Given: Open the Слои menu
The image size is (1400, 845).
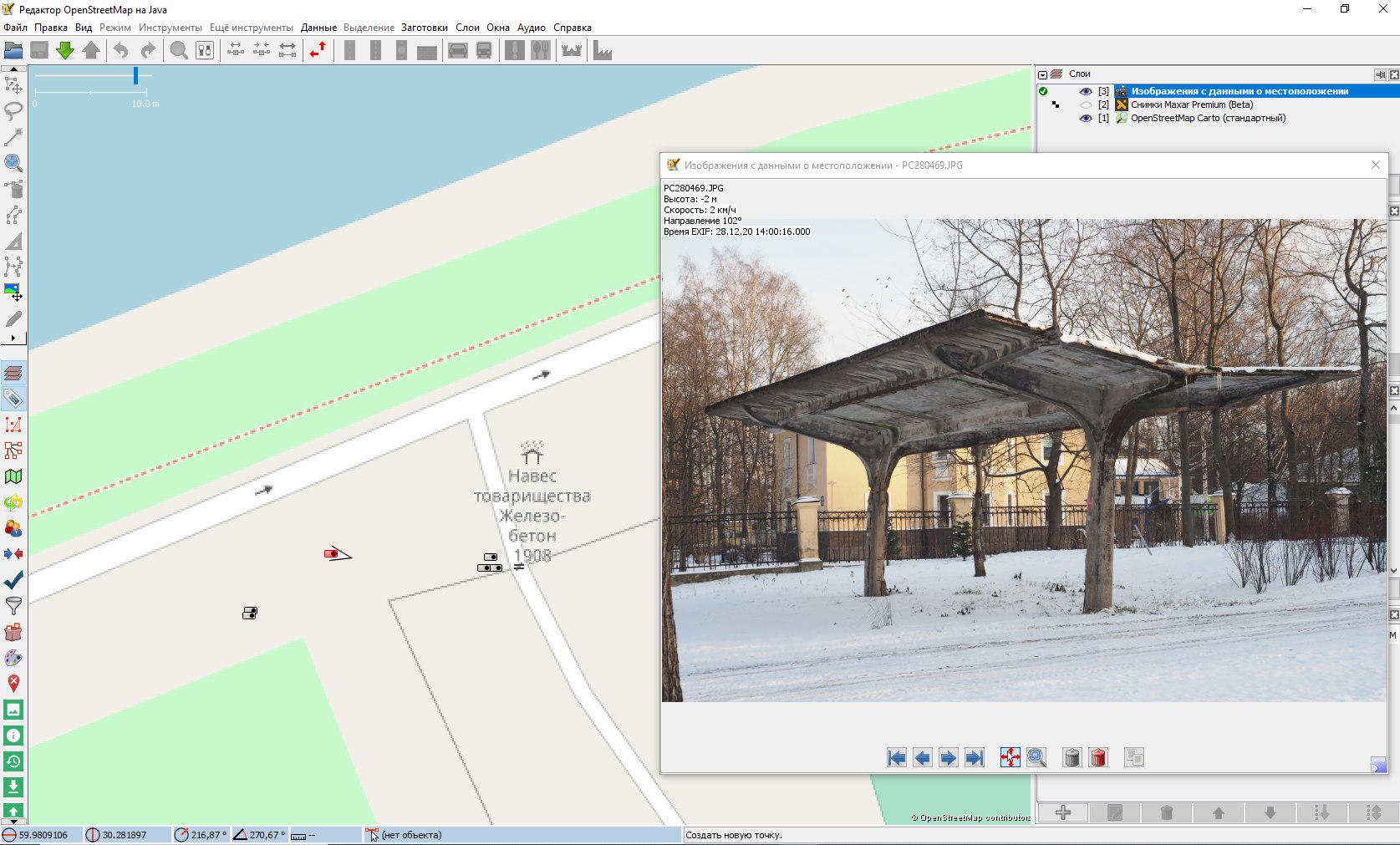Looking at the screenshot, I should click(467, 28).
